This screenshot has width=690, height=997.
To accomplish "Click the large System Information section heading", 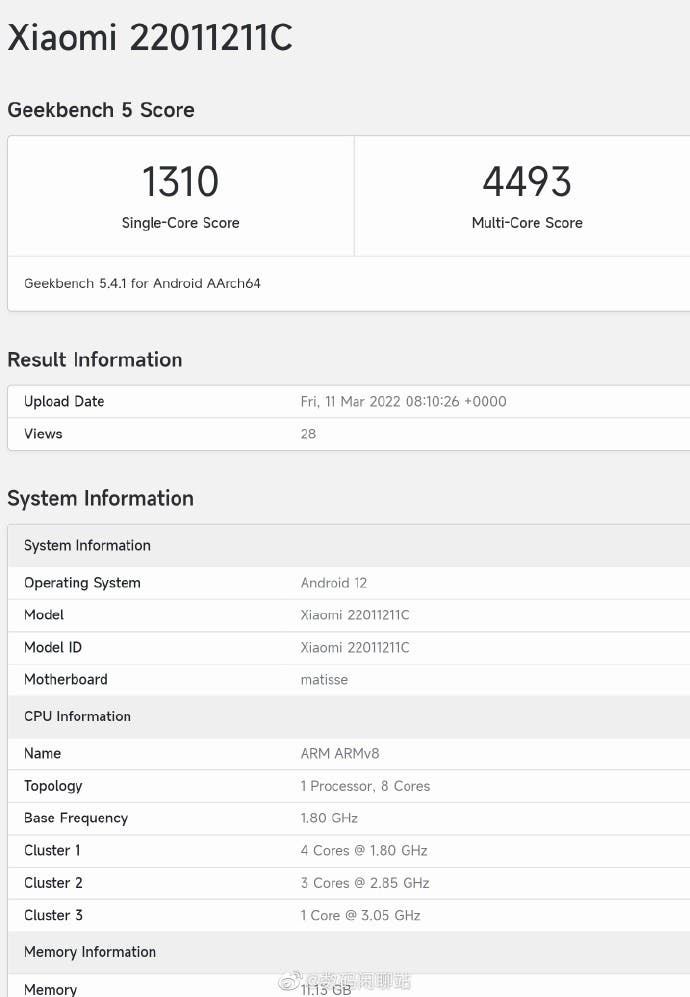I will (100, 498).
